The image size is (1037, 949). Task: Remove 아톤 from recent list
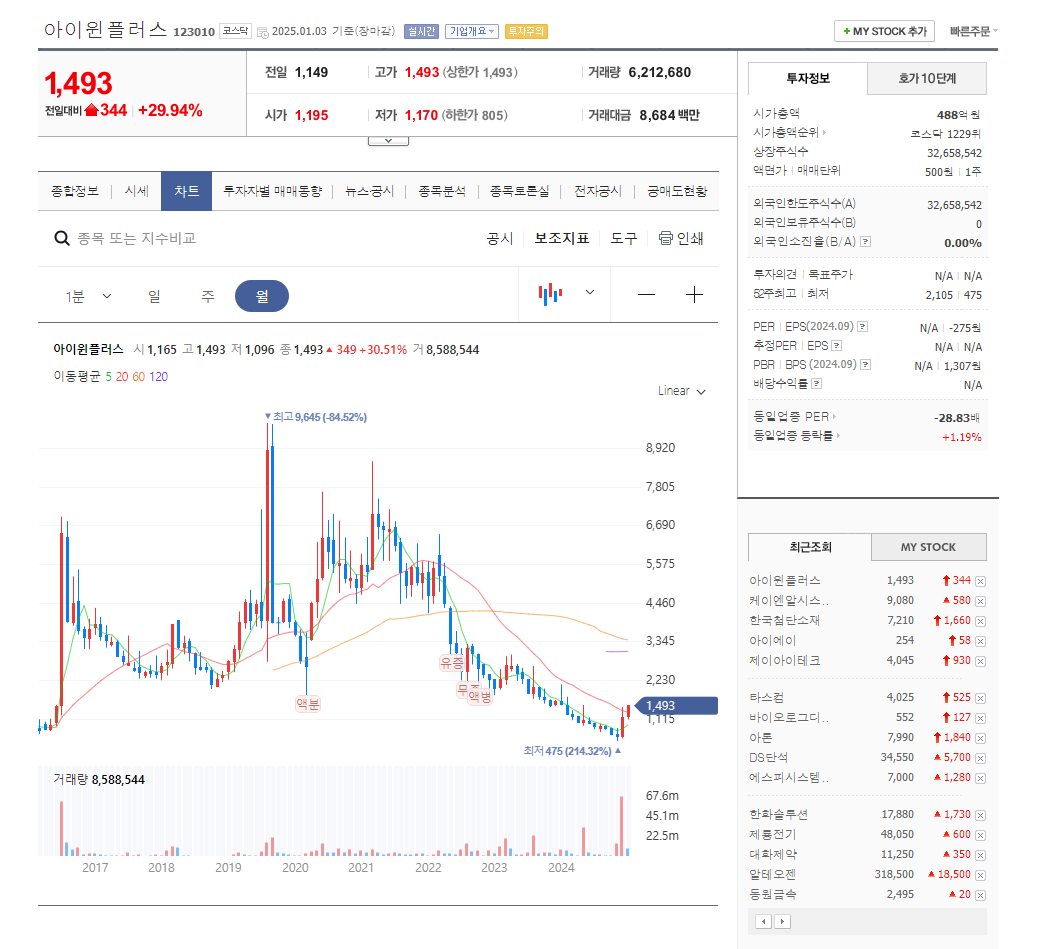(x=980, y=738)
